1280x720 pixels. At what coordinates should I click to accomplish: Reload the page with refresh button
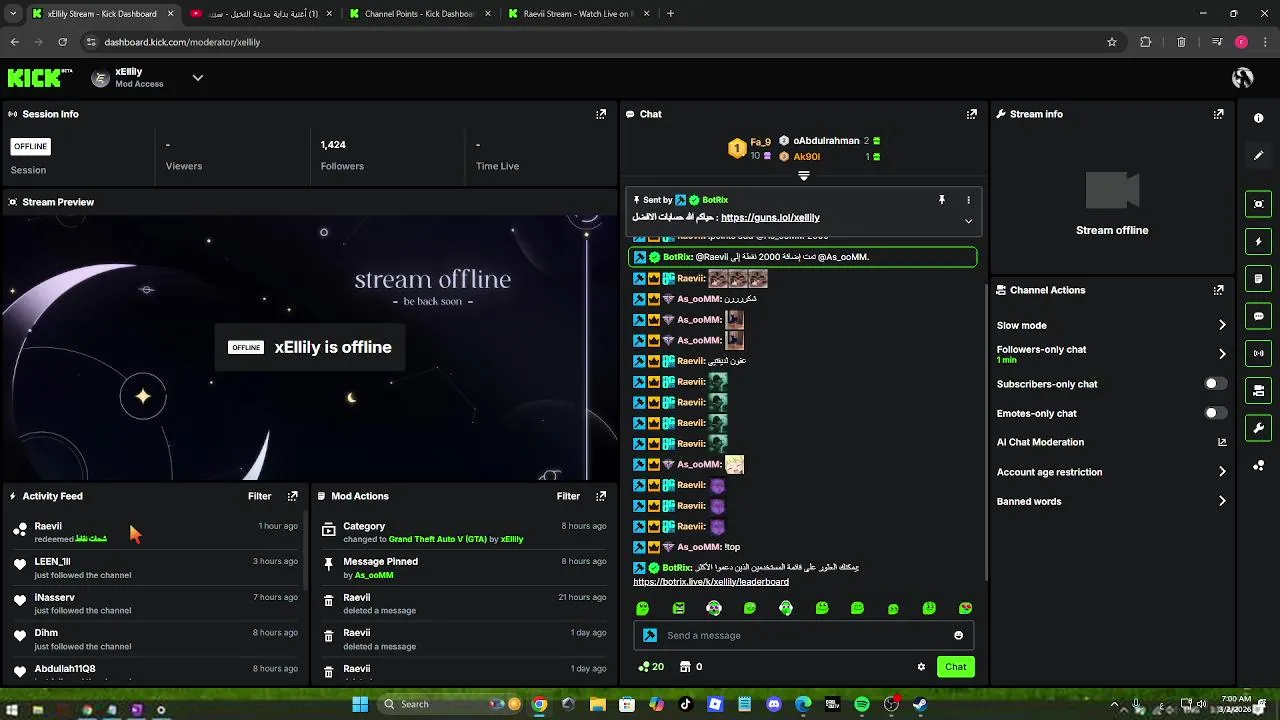pos(62,42)
